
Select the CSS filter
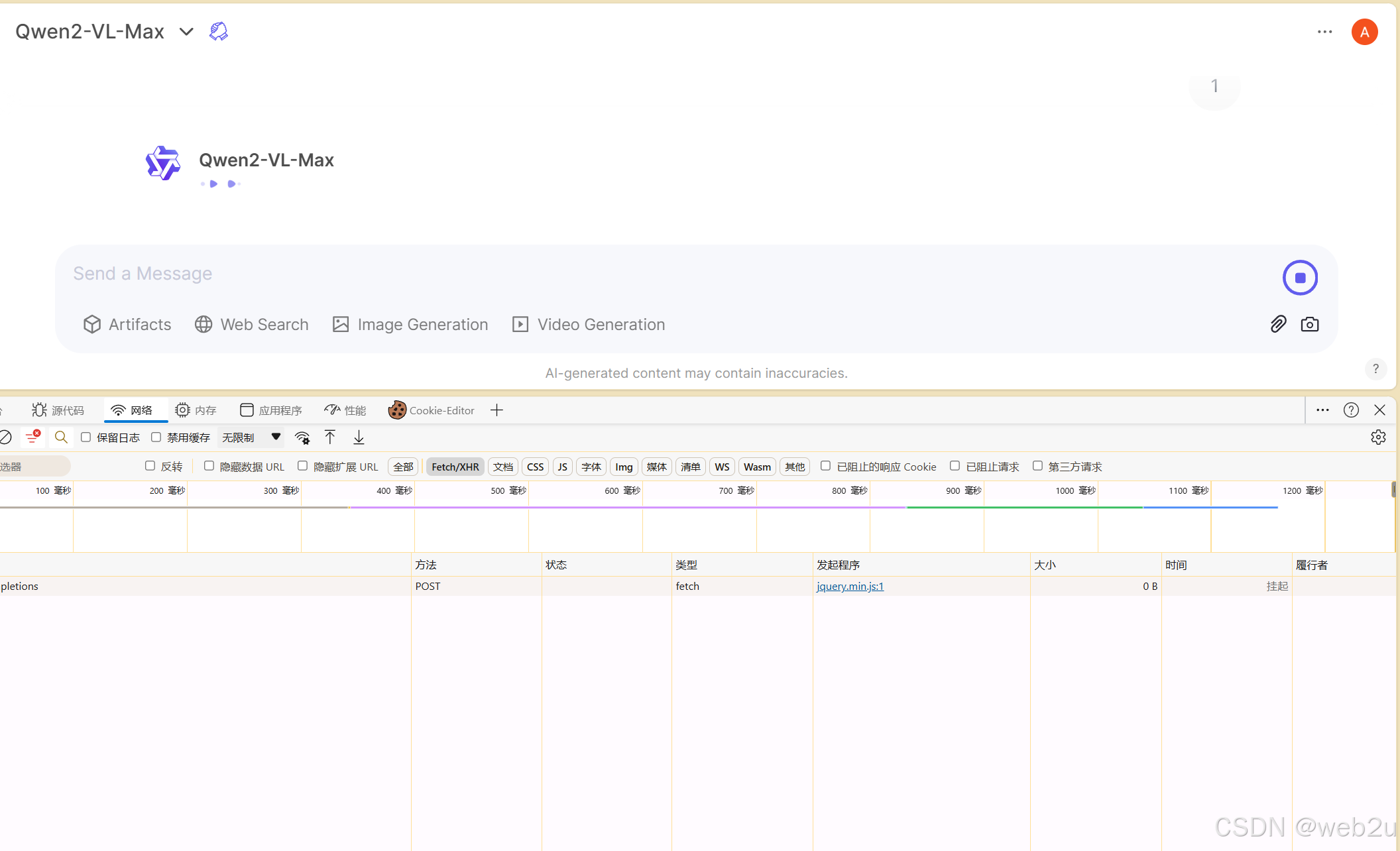pos(535,467)
